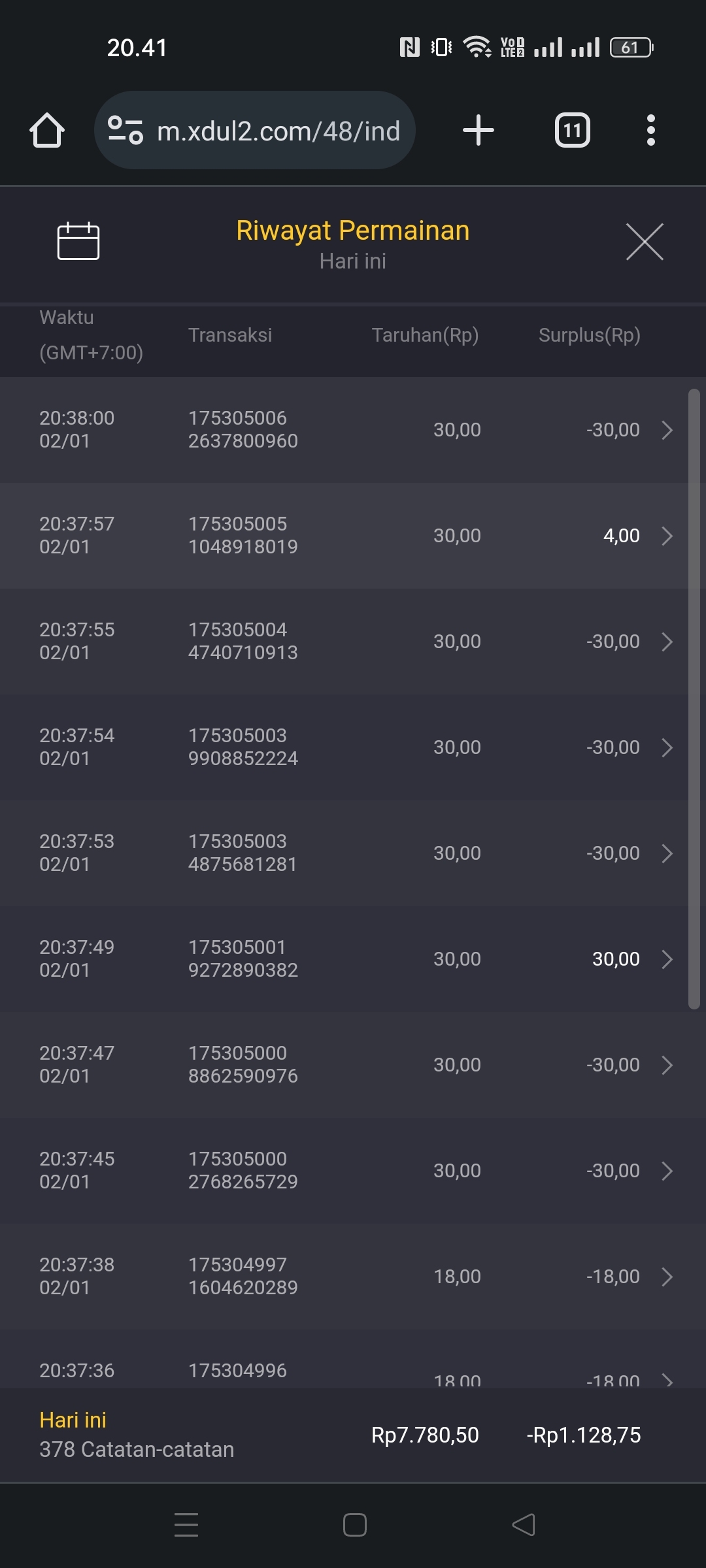Tap the site settings icon in address bar
The image size is (706, 1568).
click(x=125, y=130)
